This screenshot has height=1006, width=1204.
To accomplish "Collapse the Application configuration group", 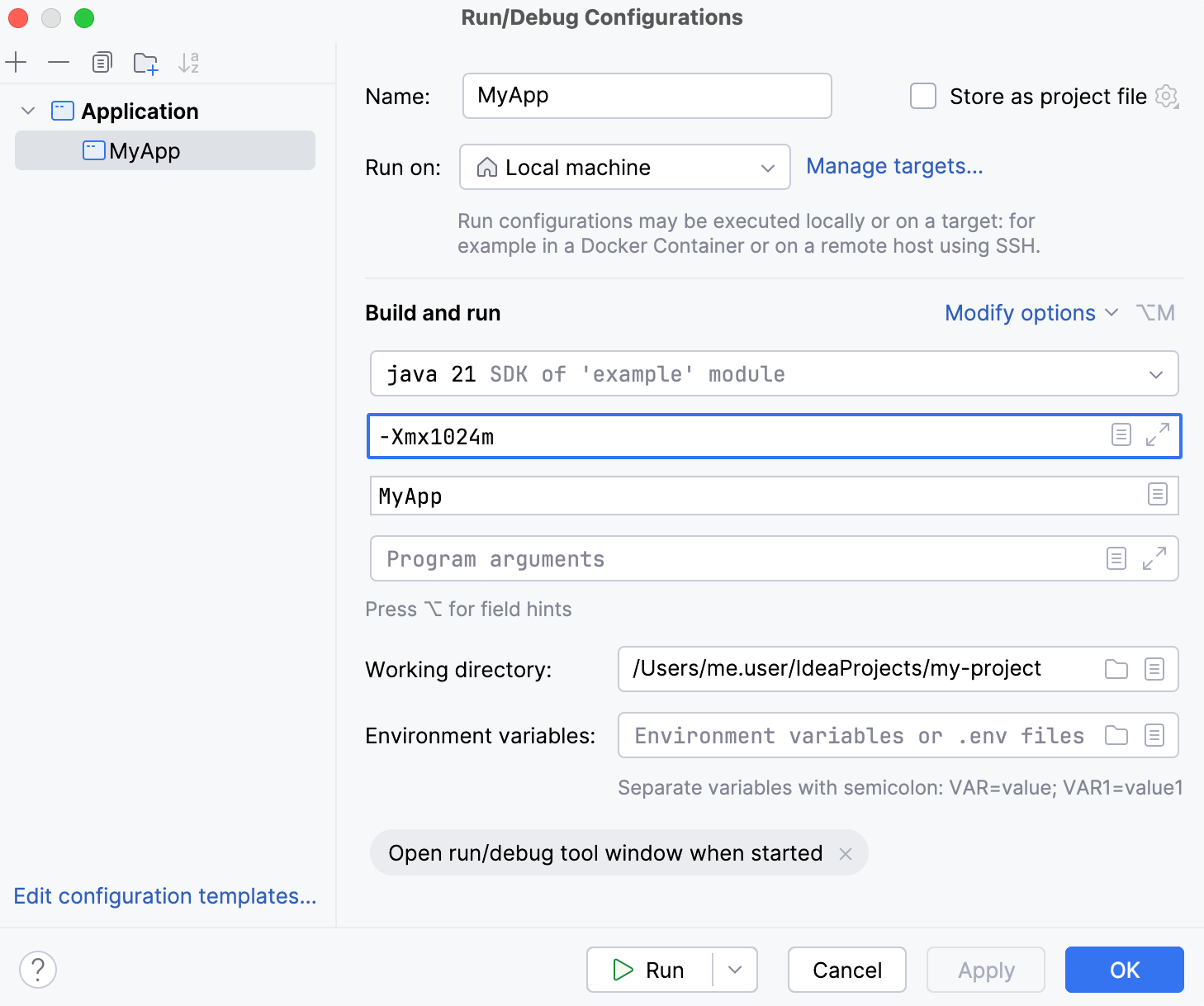I will (x=27, y=111).
